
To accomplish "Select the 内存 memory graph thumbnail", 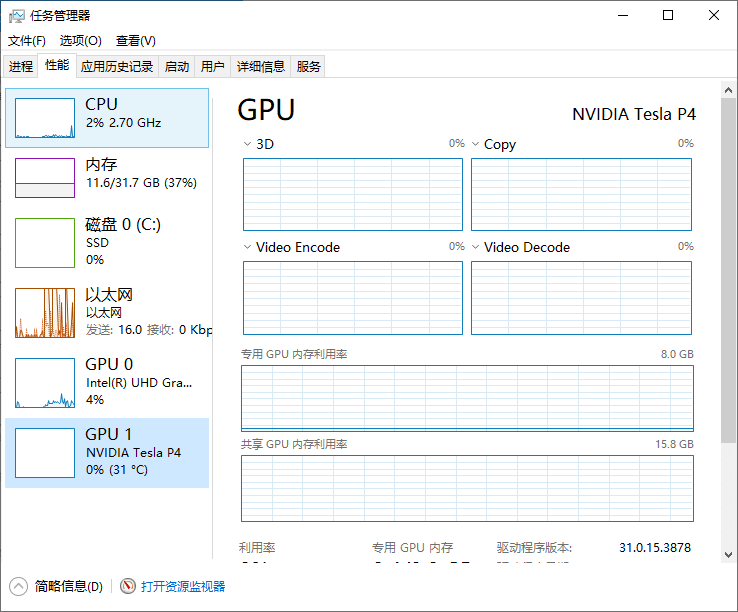I will [x=45, y=178].
